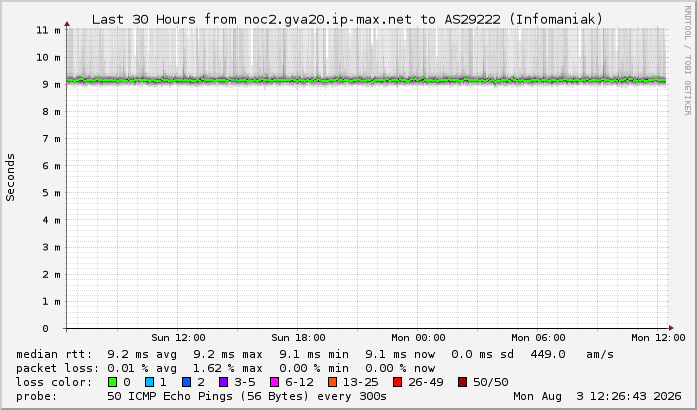Click the timestamp 'Mon Aug 3 12:26:43 2026'
This screenshot has height=410, width=697.
click(597, 396)
